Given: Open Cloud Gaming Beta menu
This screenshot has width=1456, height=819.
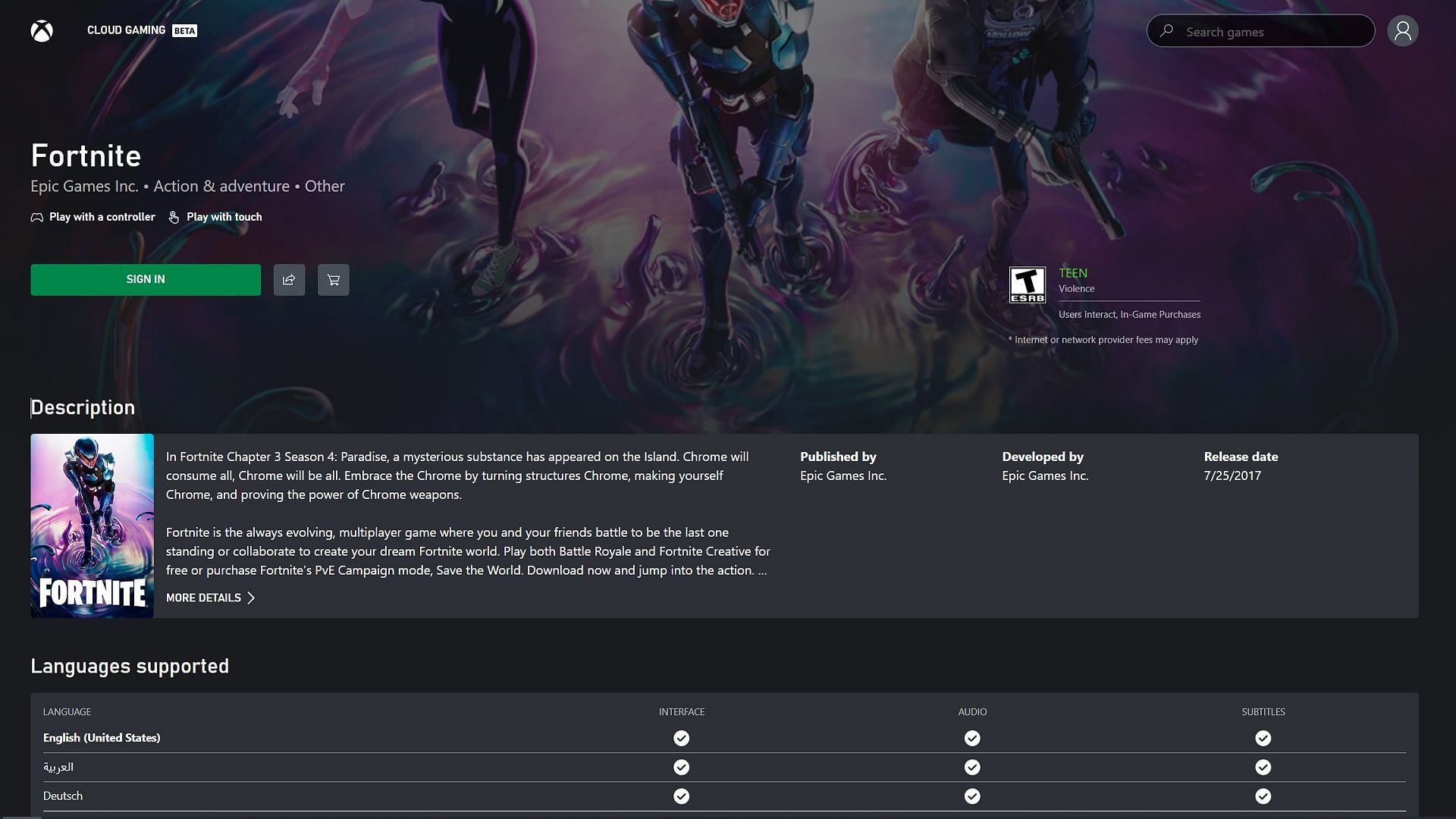Looking at the screenshot, I should [141, 29].
